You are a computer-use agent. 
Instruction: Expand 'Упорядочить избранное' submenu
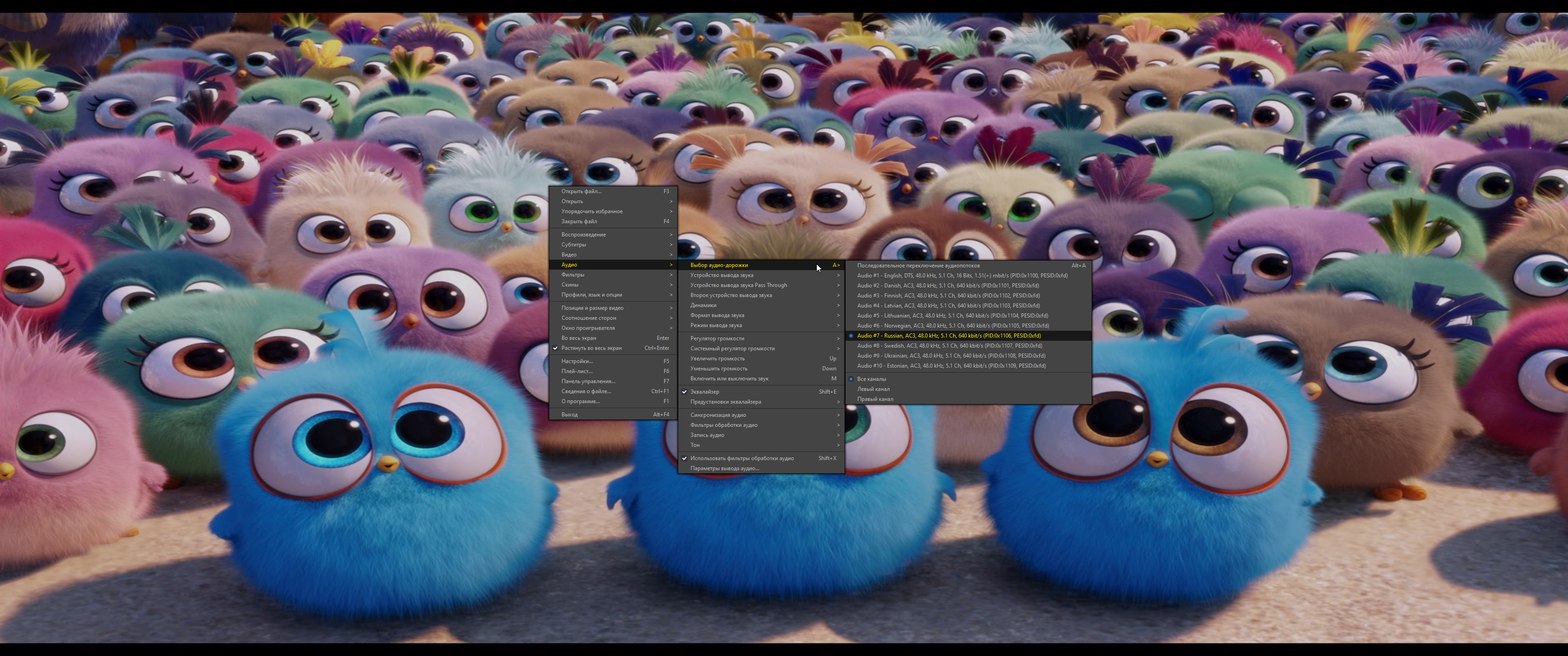point(614,211)
